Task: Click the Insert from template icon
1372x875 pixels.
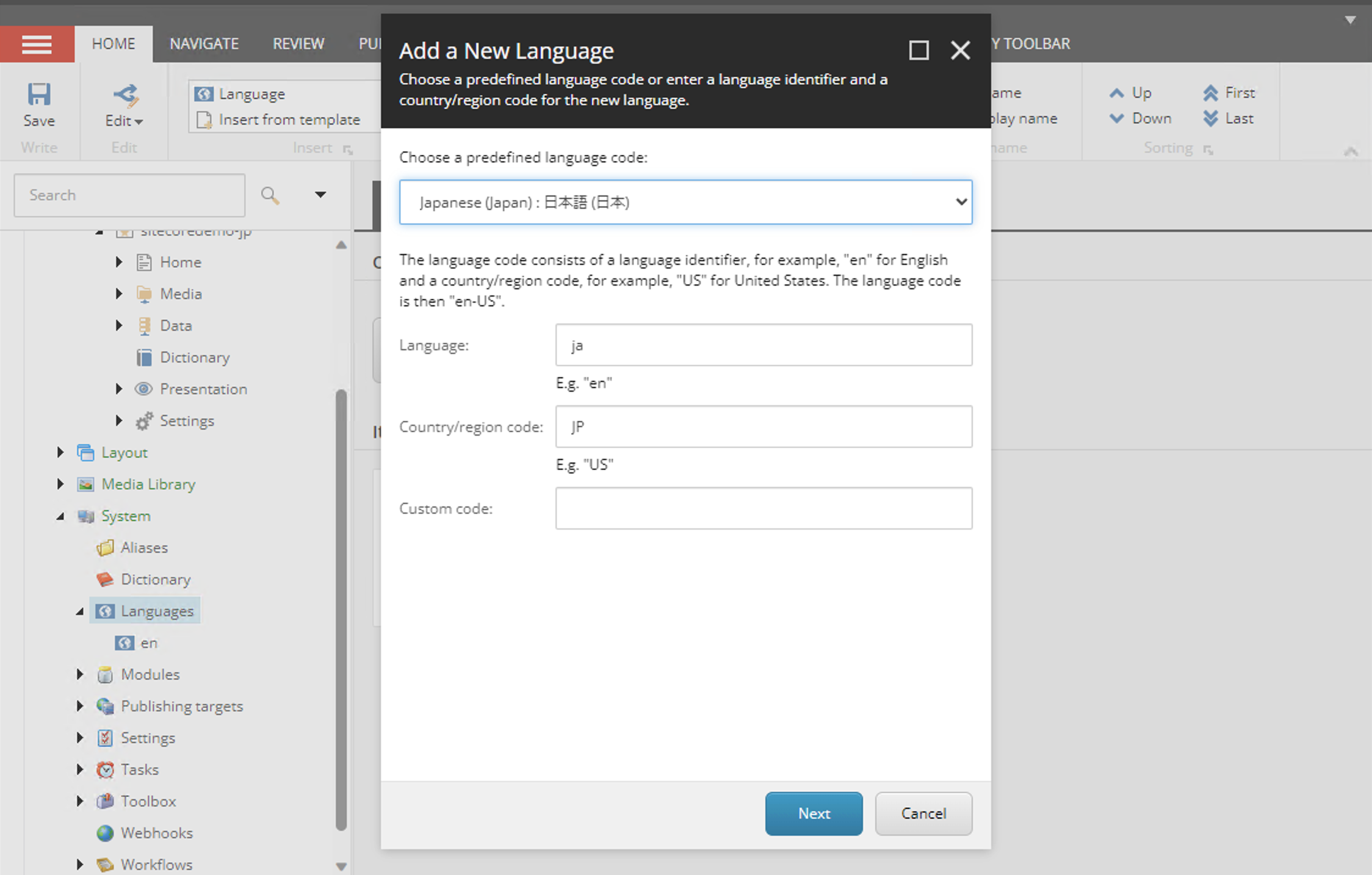Action: (x=204, y=120)
